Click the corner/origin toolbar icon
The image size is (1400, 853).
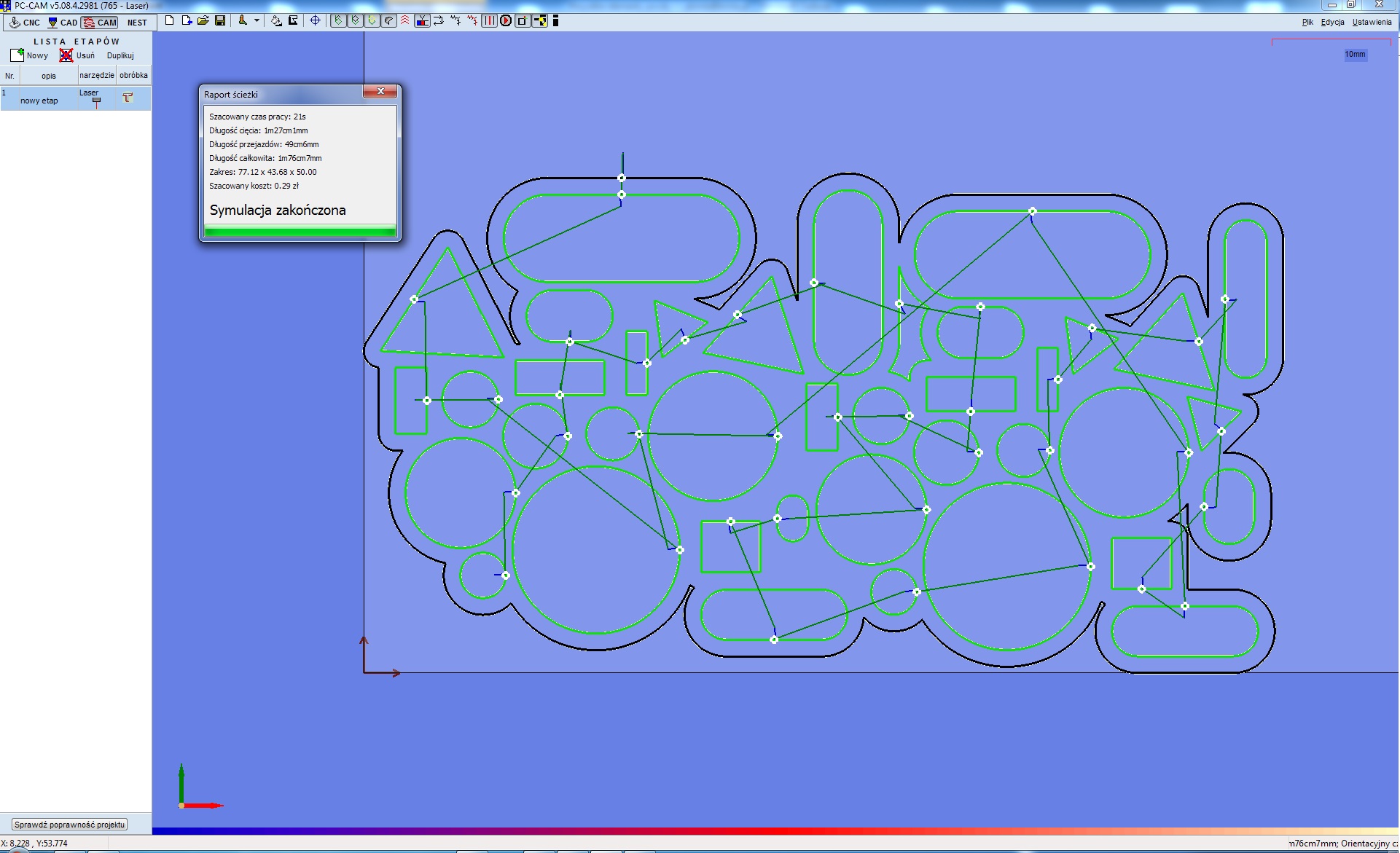(293, 21)
